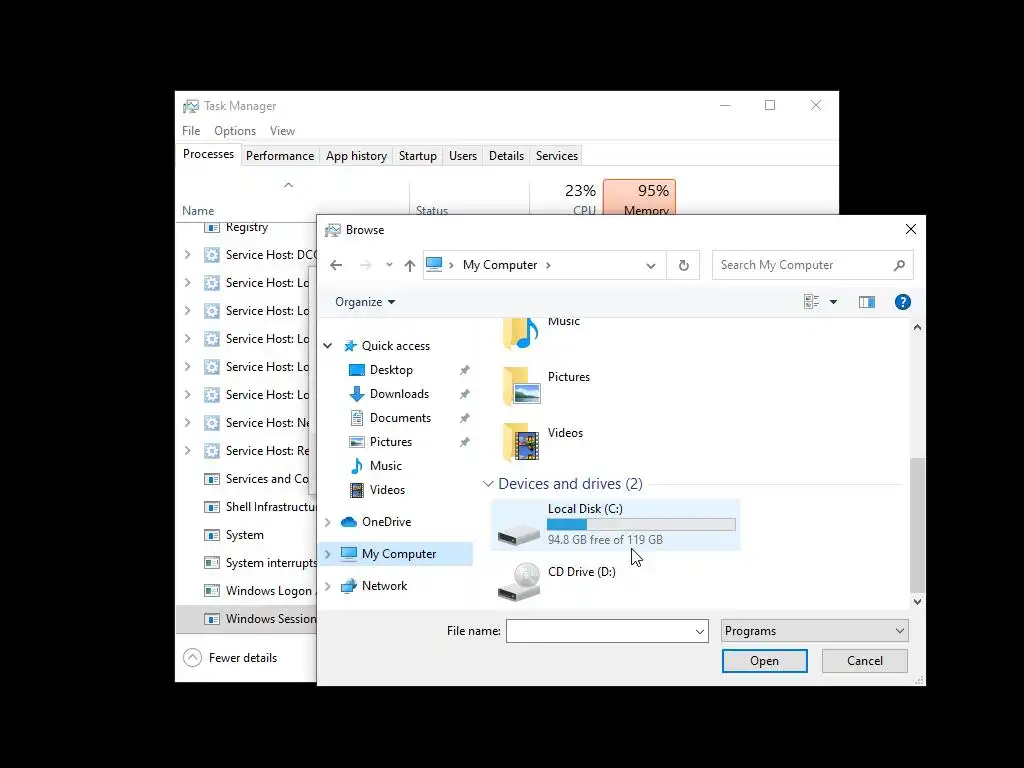
Task: Select the System process row icon
Action: click(212, 536)
